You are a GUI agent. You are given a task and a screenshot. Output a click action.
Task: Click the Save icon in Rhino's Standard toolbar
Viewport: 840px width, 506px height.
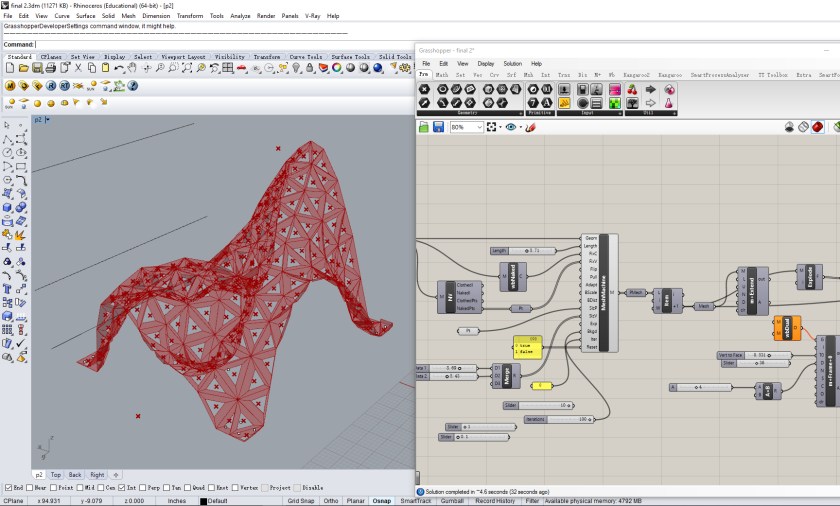coord(36,69)
